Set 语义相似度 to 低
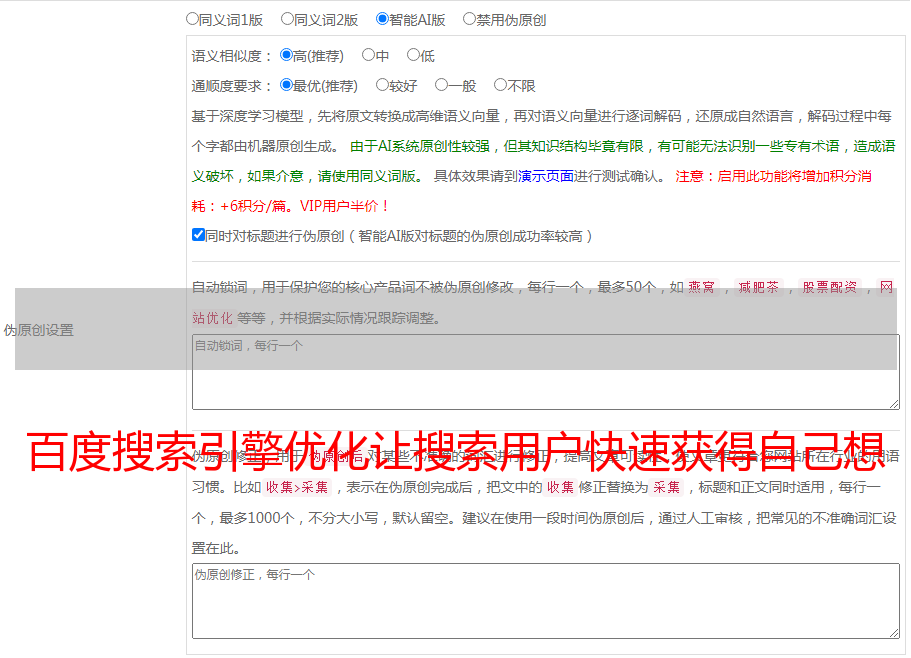 (x=413, y=56)
